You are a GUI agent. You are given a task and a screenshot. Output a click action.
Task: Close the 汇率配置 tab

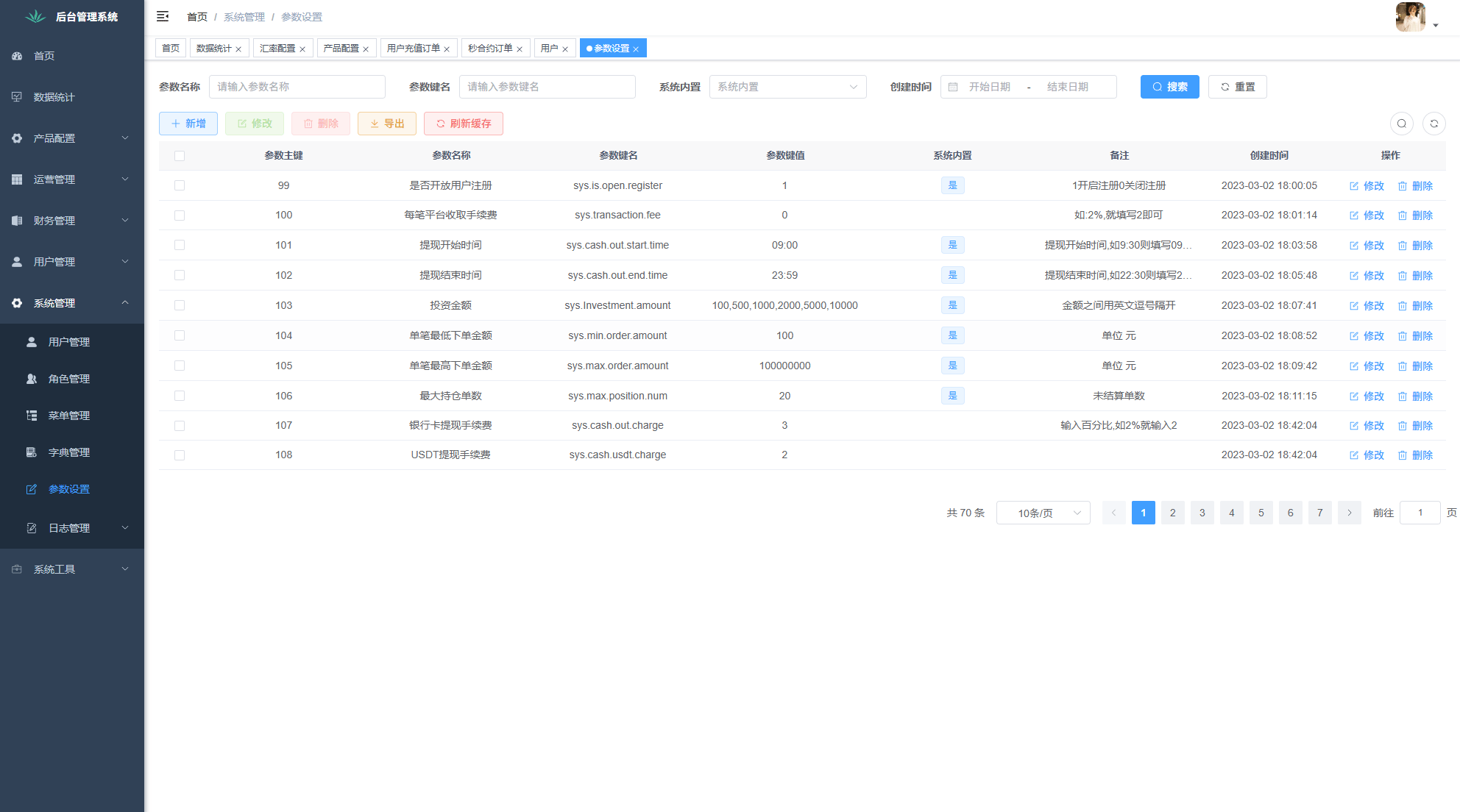302,49
